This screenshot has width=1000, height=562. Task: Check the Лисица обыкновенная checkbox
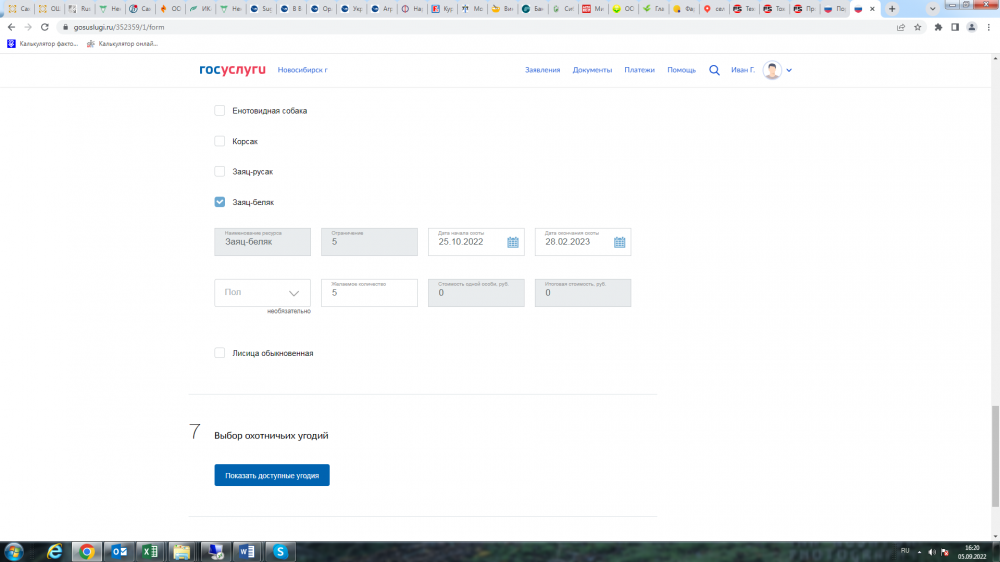(219, 353)
